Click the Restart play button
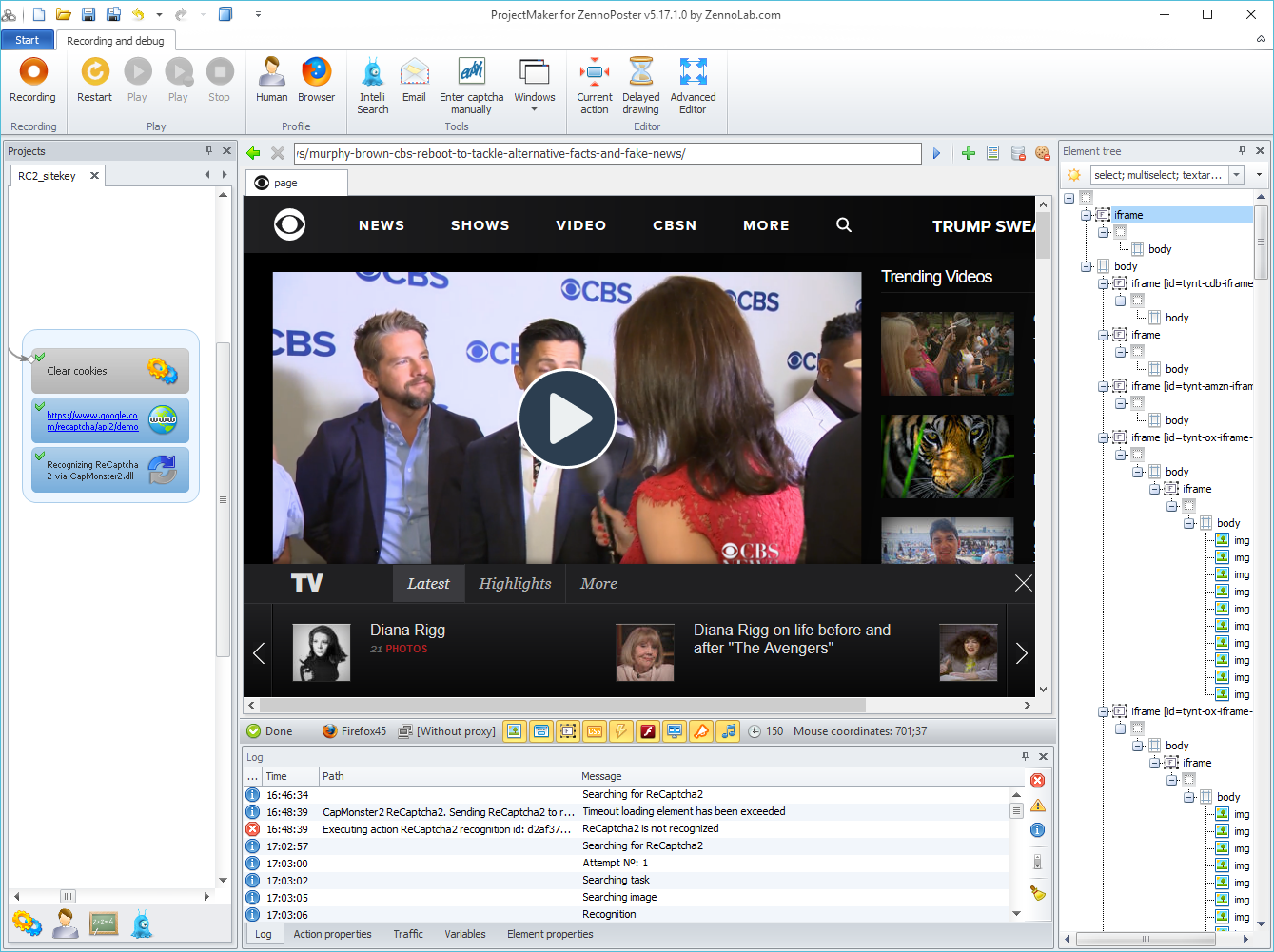This screenshot has width=1274, height=952. coord(94,81)
